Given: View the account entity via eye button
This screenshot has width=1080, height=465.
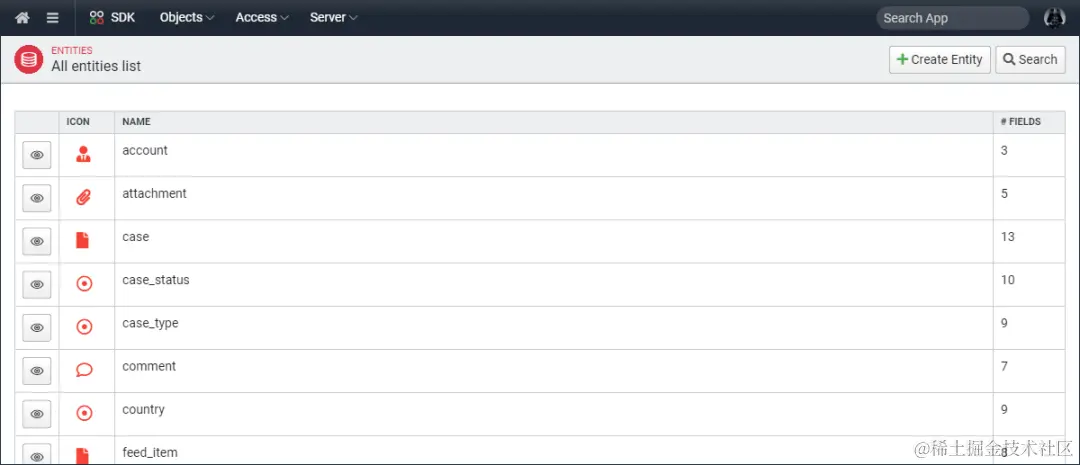Looking at the screenshot, I should click(x=37, y=155).
